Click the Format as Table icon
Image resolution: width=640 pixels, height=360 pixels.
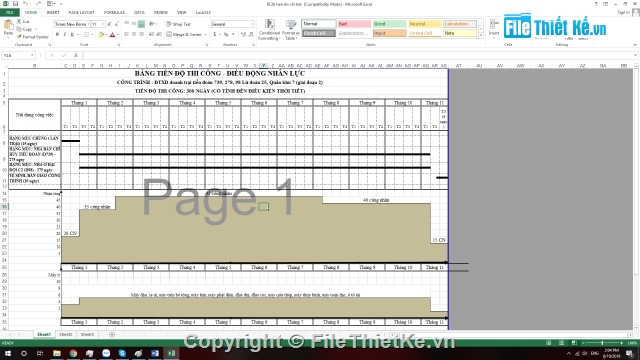coord(291,30)
